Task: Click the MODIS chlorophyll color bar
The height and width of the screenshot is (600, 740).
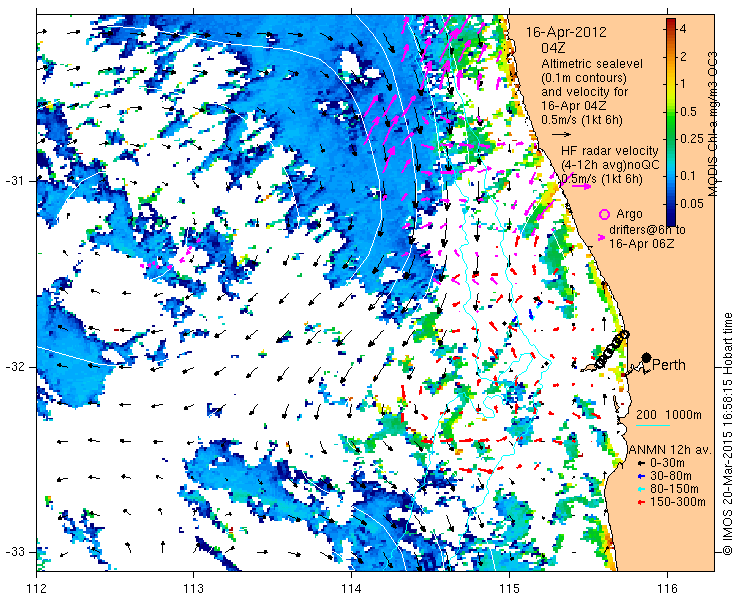Action: [x=671, y=122]
